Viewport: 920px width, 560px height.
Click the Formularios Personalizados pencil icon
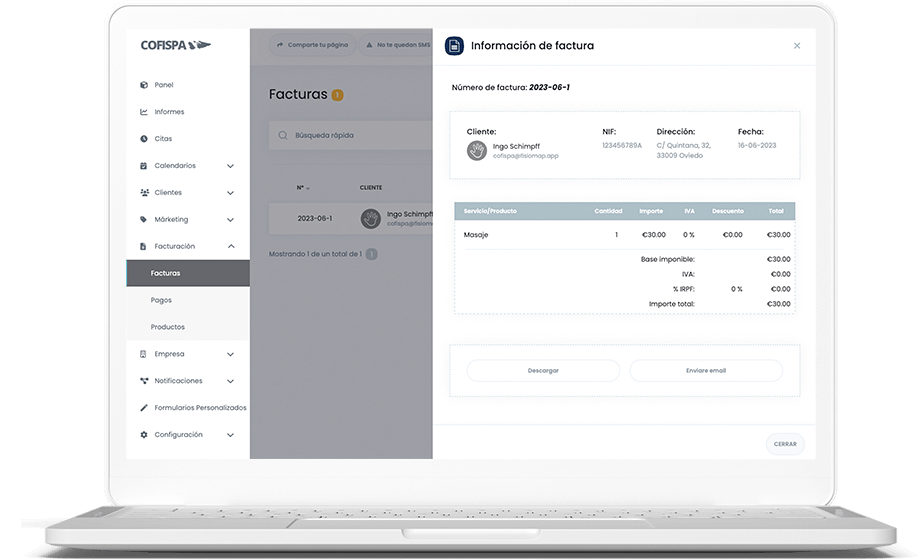[x=144, y=408]
